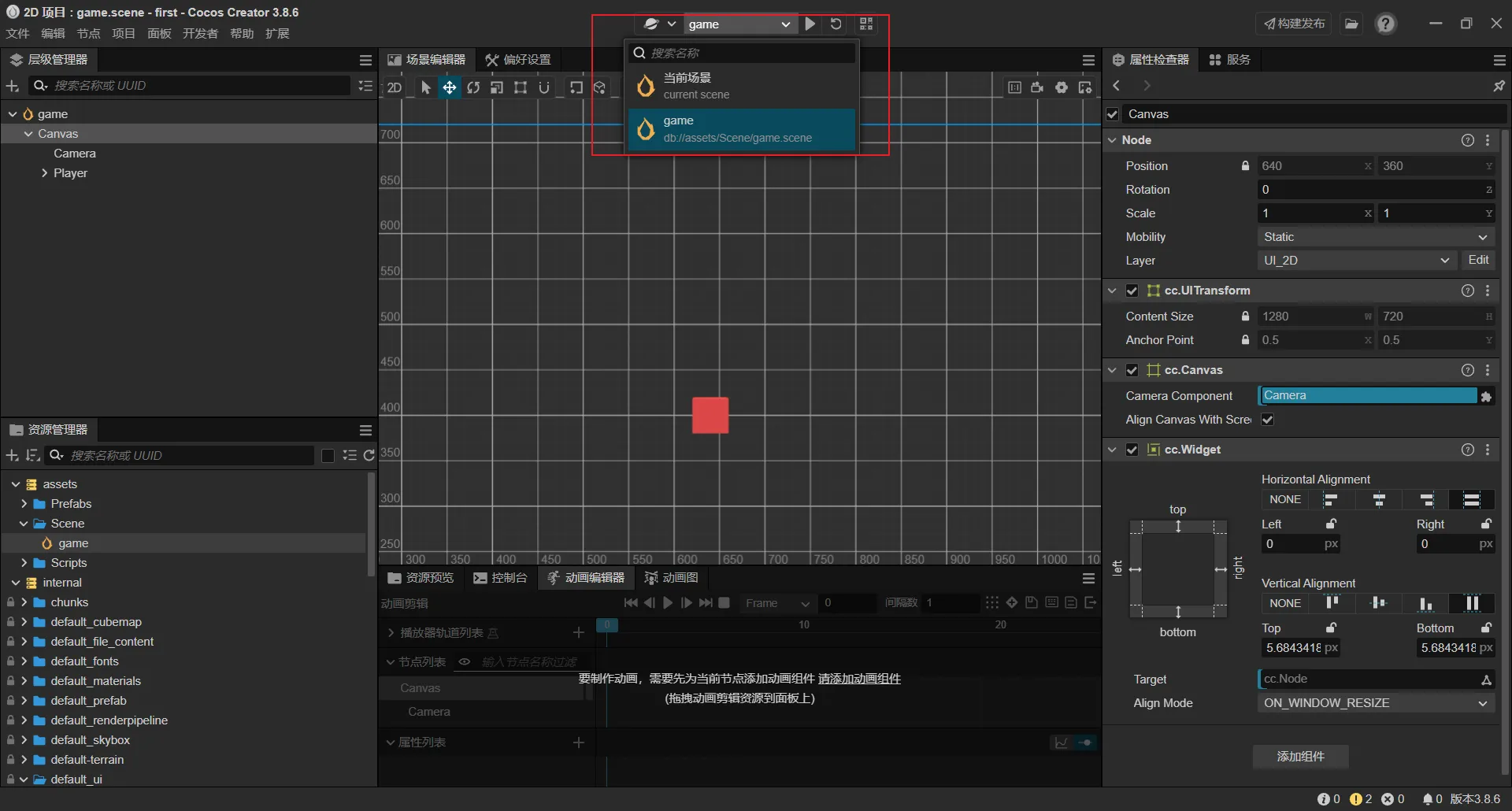
Task: Click the scene search name input field
Action: click(748, 53)
